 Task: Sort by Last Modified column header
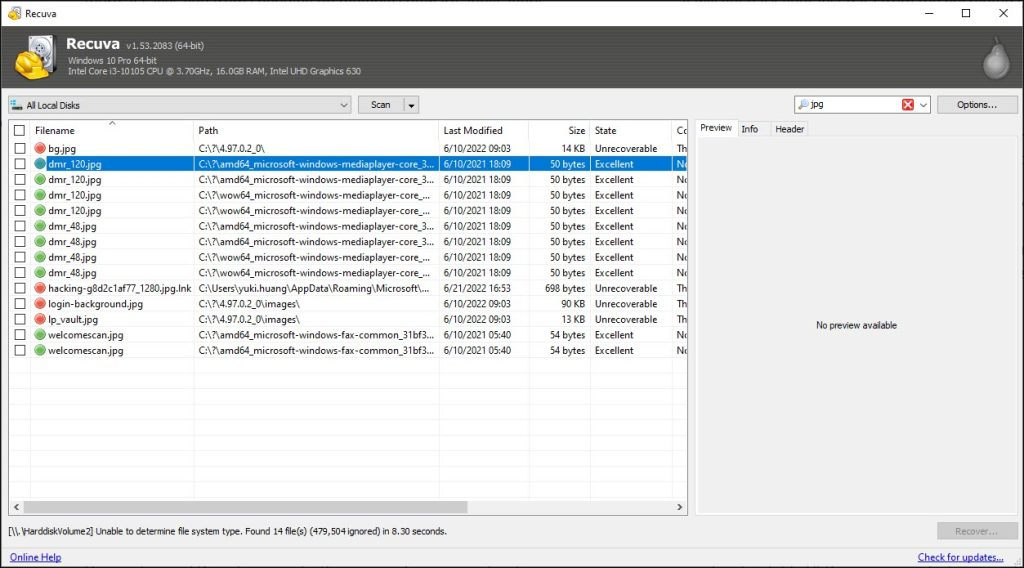pos(484,131)
